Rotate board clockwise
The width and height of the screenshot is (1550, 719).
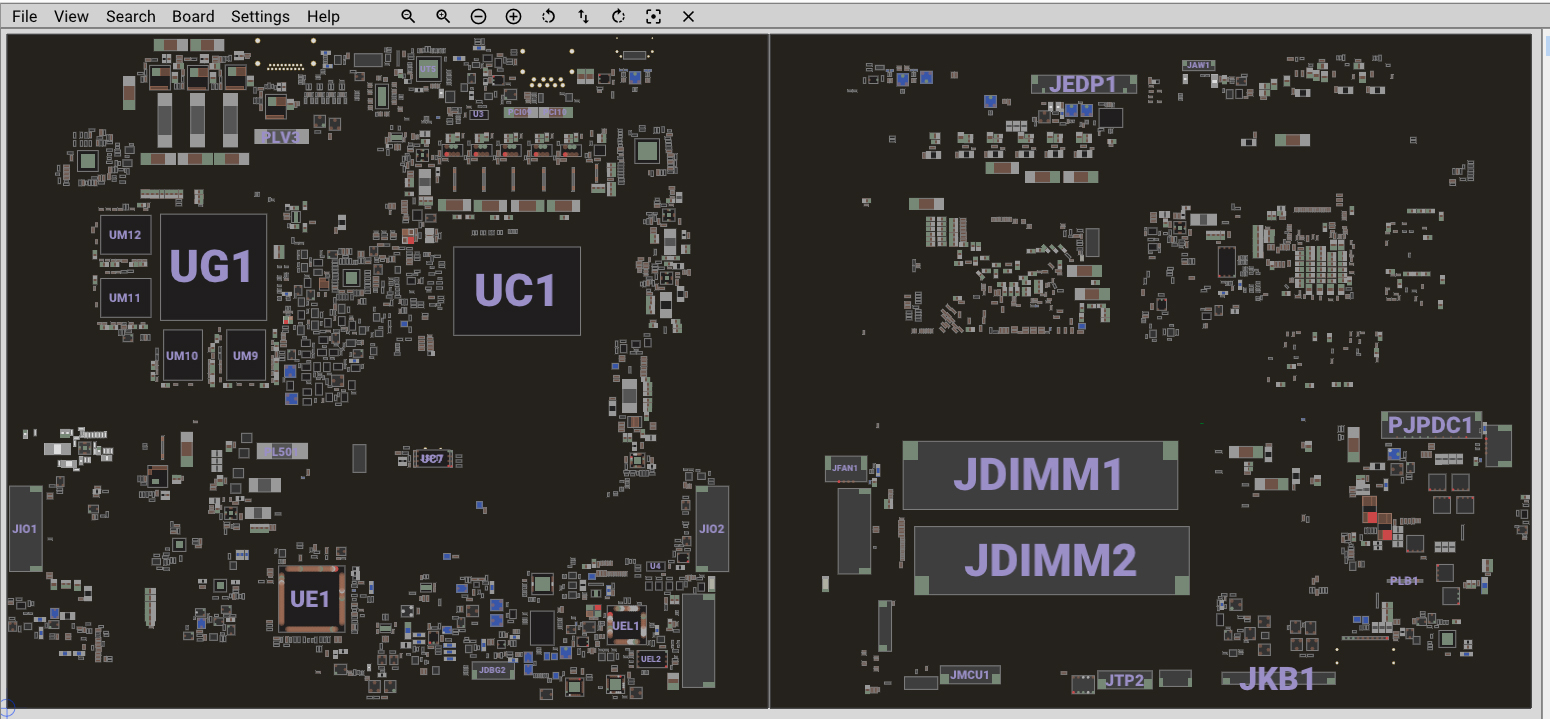pyautogui.click(x=618, y=17)
